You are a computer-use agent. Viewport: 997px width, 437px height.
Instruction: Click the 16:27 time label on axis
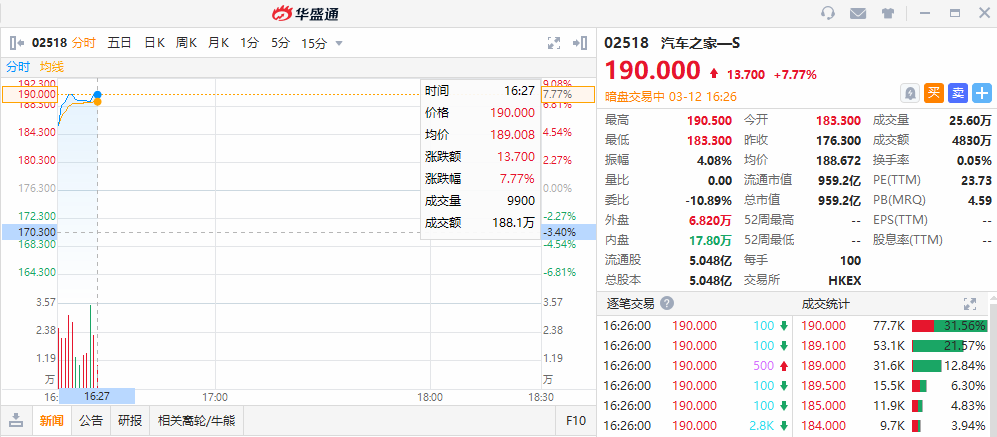[97, 396]
